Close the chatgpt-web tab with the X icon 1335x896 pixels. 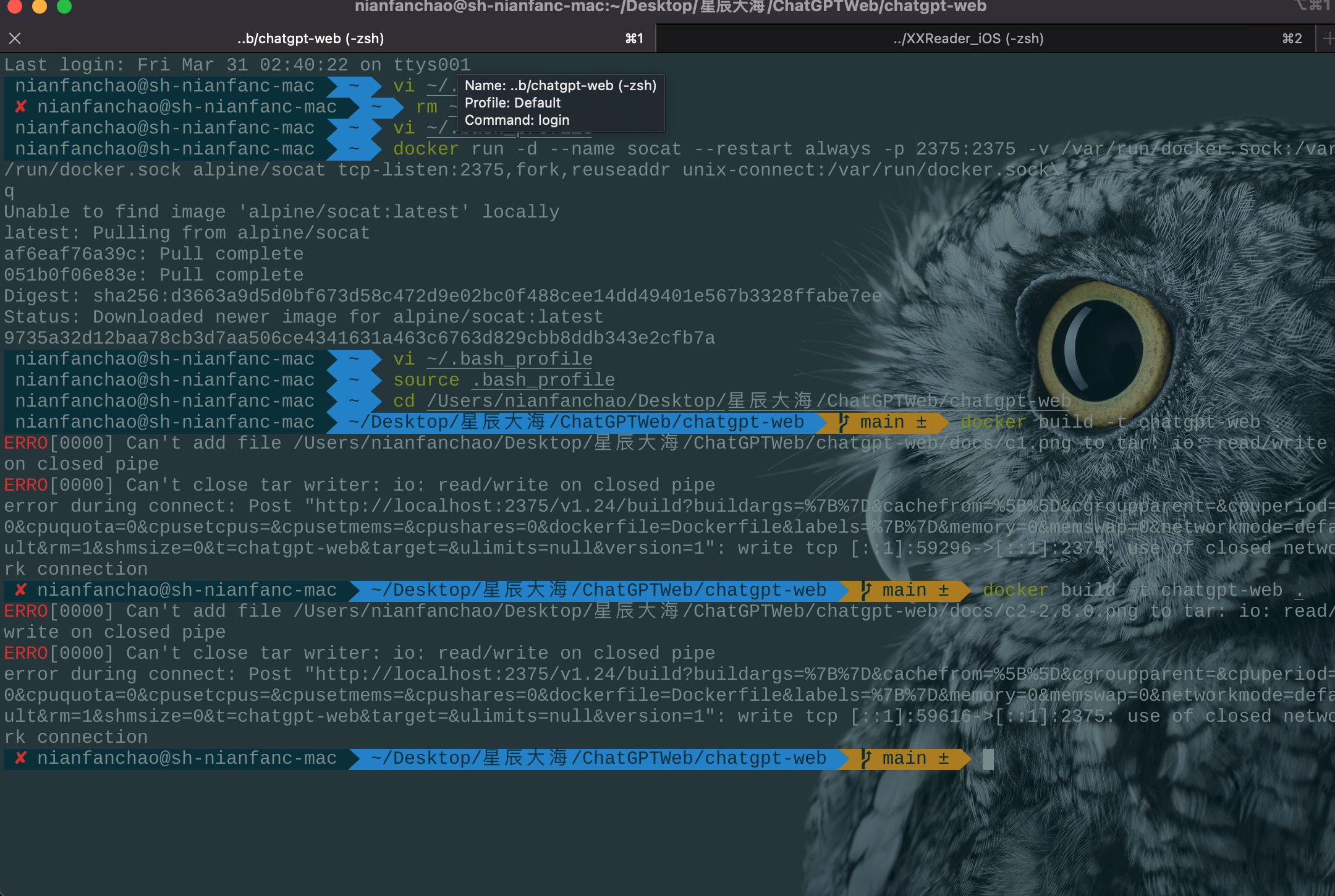(x=15, y=38)
